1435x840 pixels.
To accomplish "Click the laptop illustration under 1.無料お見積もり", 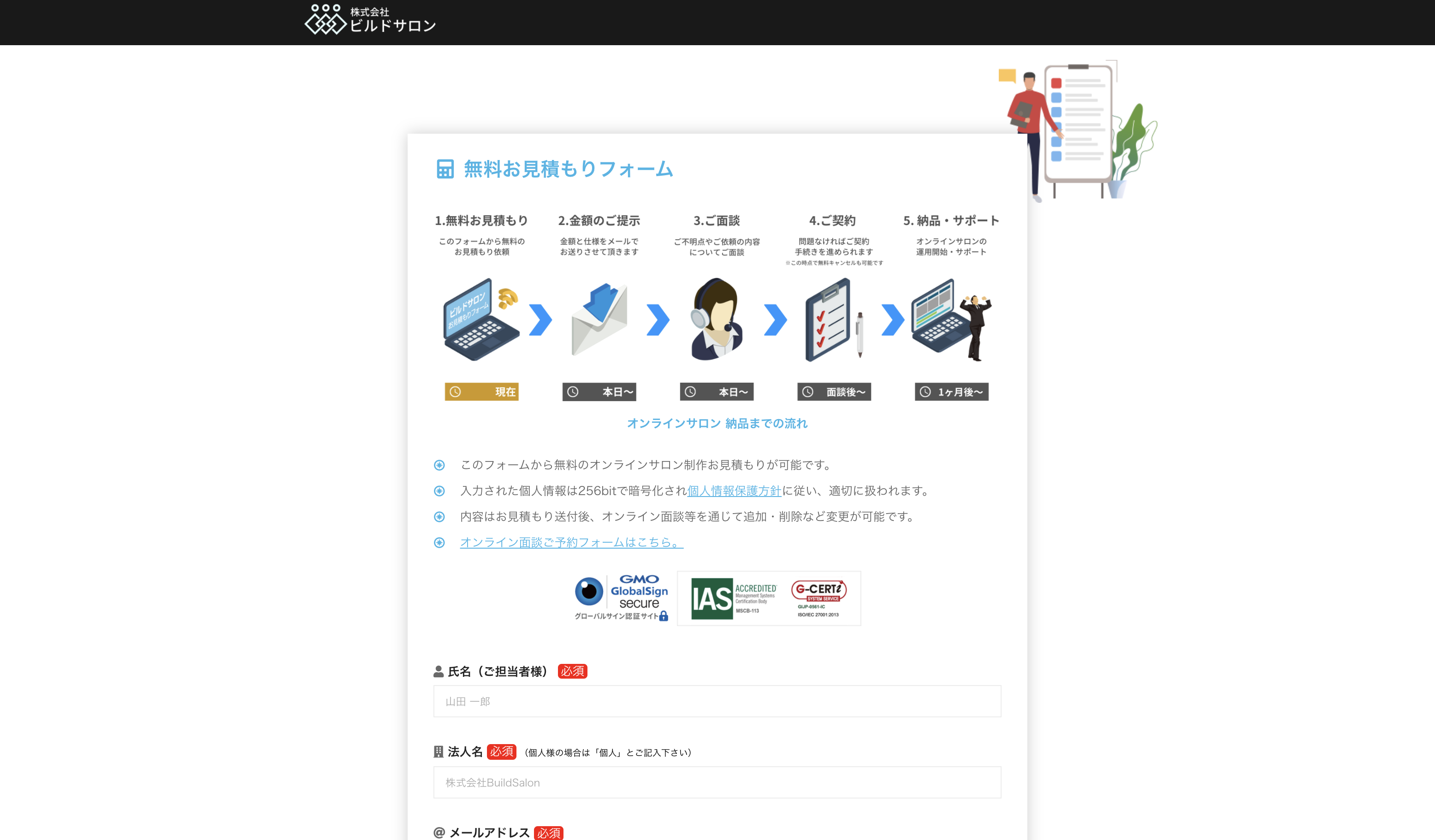I will click(481, 320).
